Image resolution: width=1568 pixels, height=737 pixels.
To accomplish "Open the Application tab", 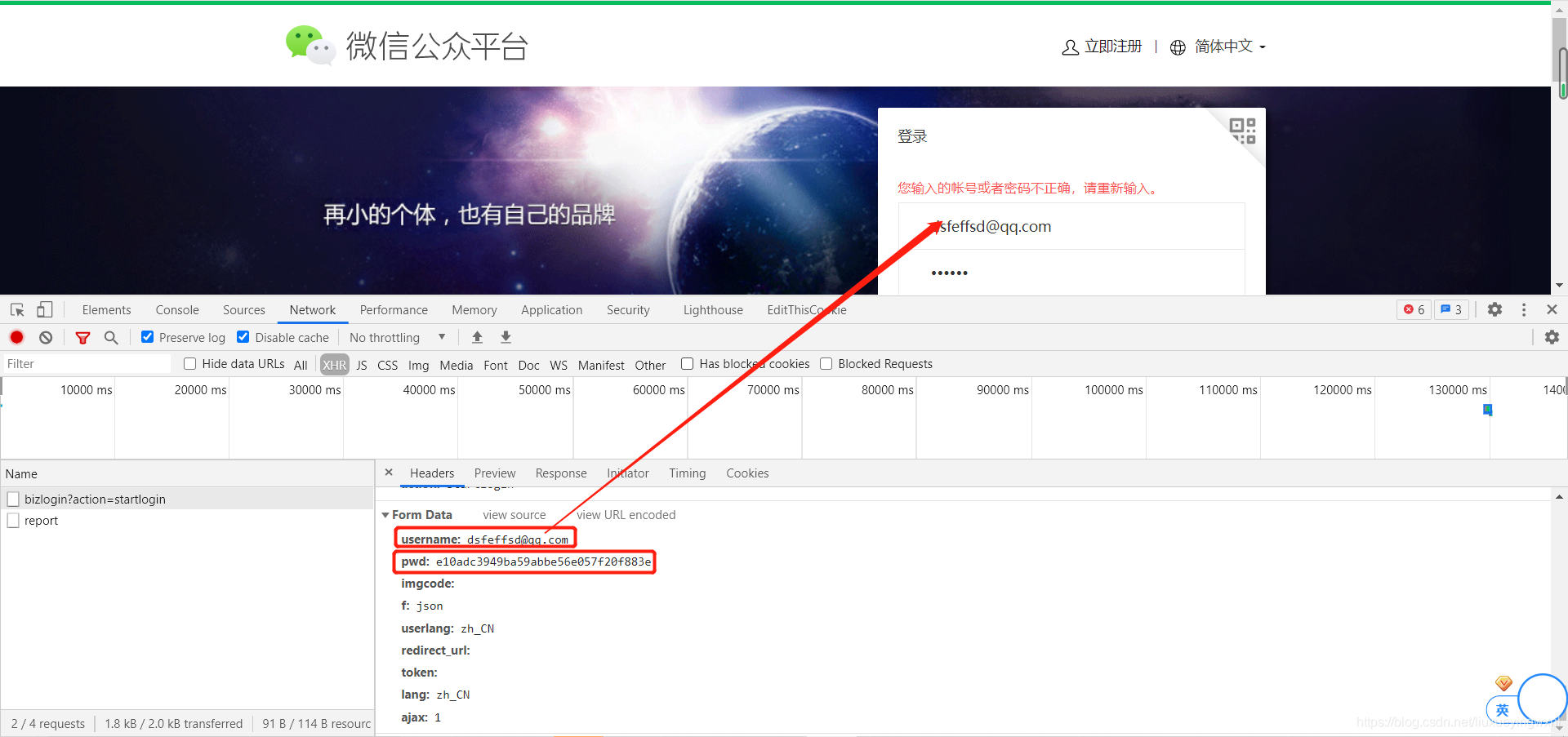I will click(552, 310).
